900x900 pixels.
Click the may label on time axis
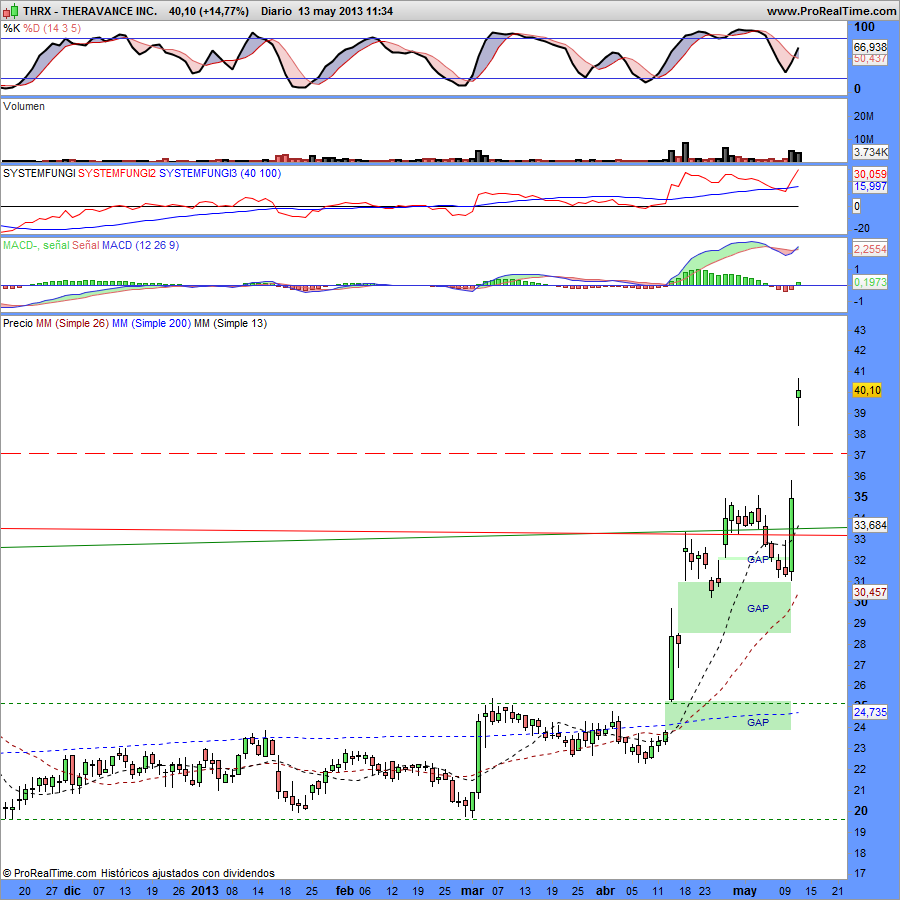point(744,891)
